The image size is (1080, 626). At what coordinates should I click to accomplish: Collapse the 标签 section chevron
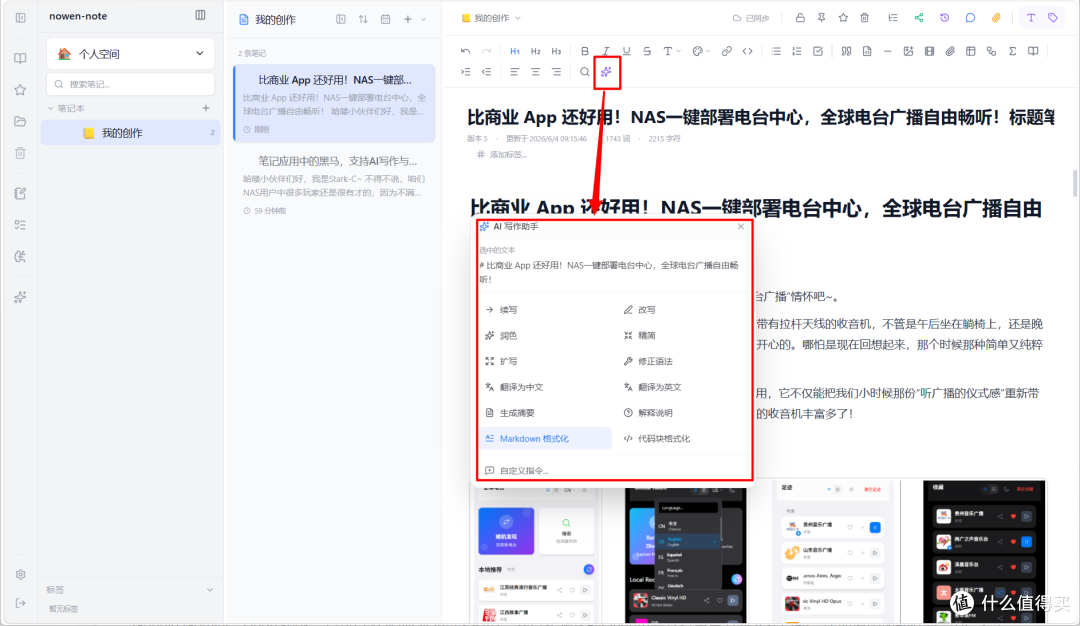point(209,590)
